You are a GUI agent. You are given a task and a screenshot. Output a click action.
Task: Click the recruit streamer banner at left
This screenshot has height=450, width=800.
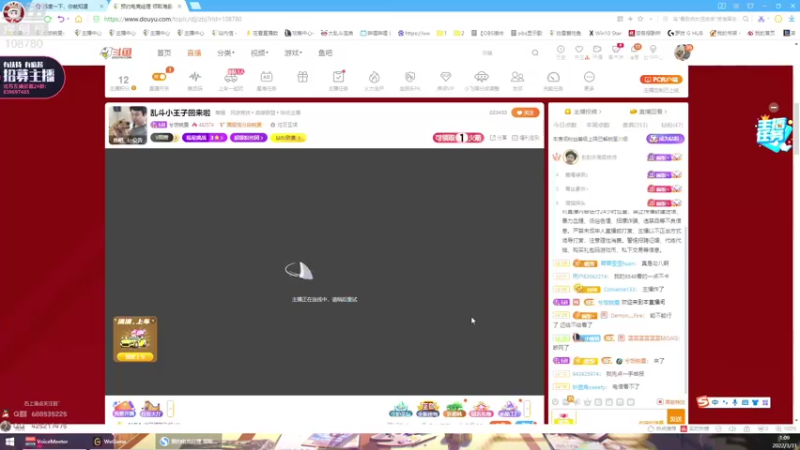pos(32,78)
